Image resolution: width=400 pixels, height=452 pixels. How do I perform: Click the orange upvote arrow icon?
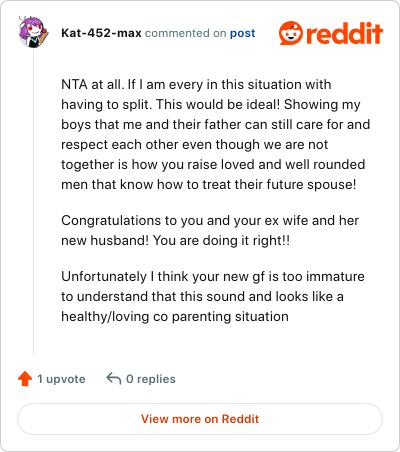pos(25,379)
